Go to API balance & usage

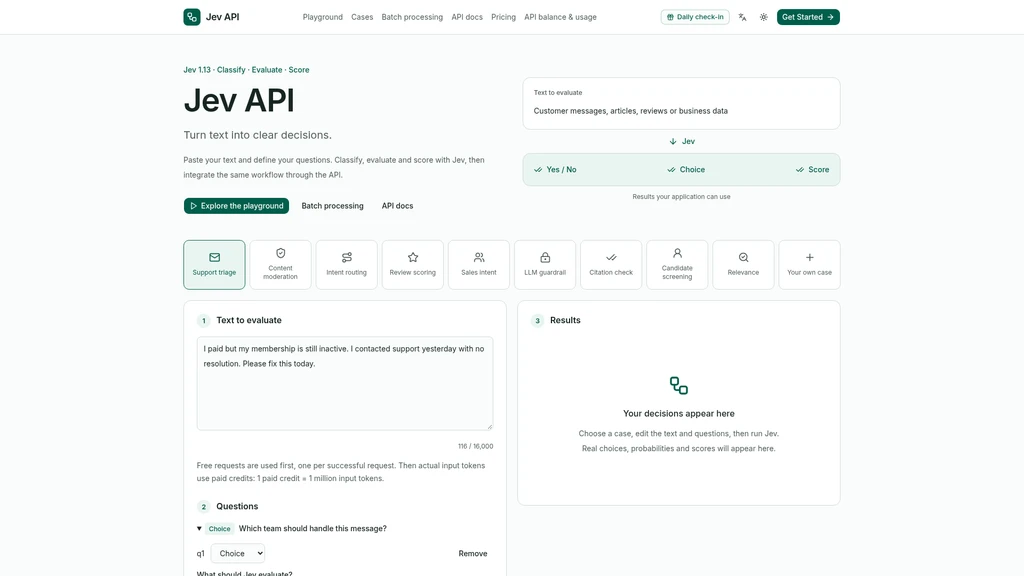click(560, 17)
